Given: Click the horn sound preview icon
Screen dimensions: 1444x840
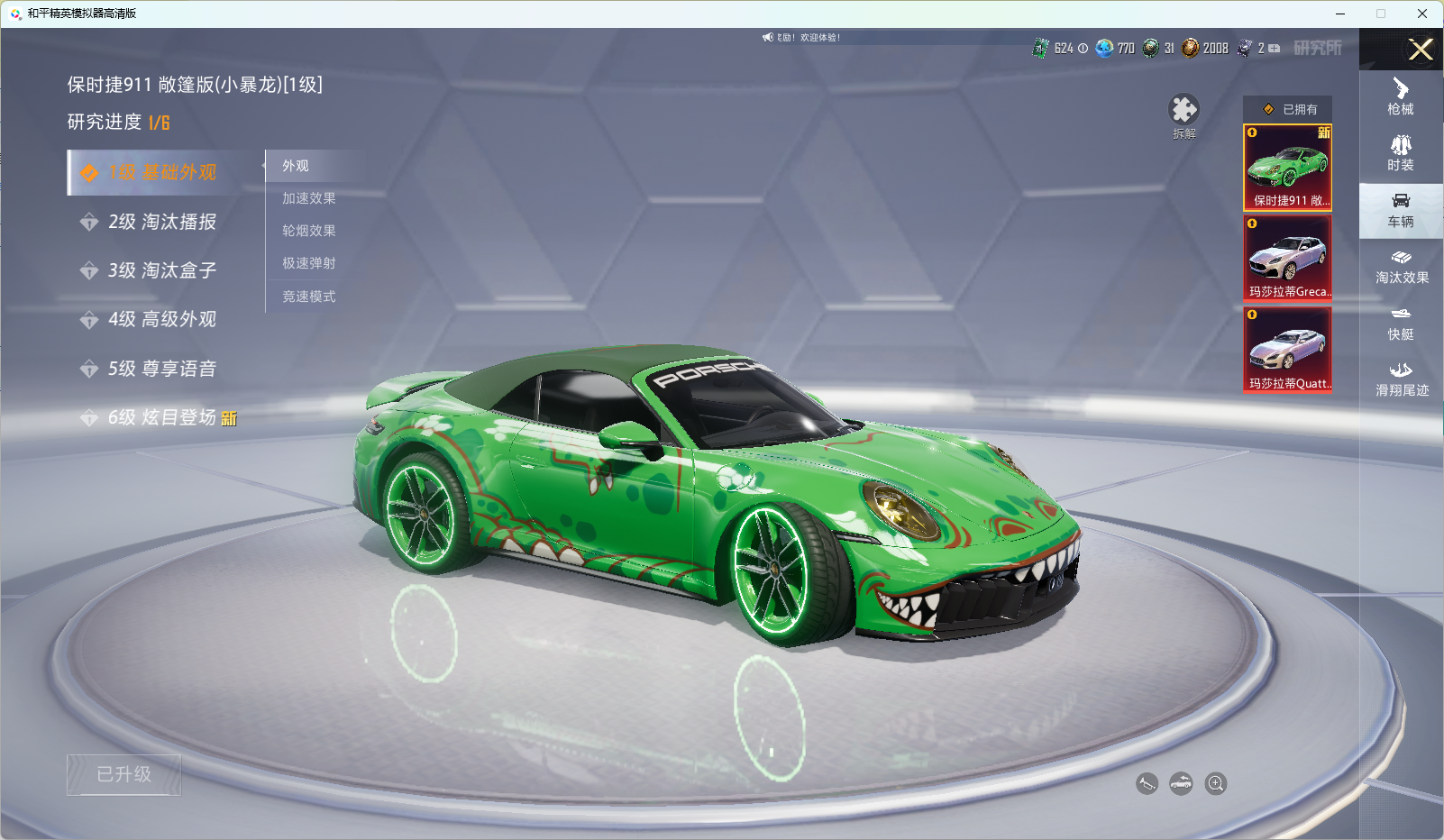Looking at the screenshot, I should (1147, 783).
